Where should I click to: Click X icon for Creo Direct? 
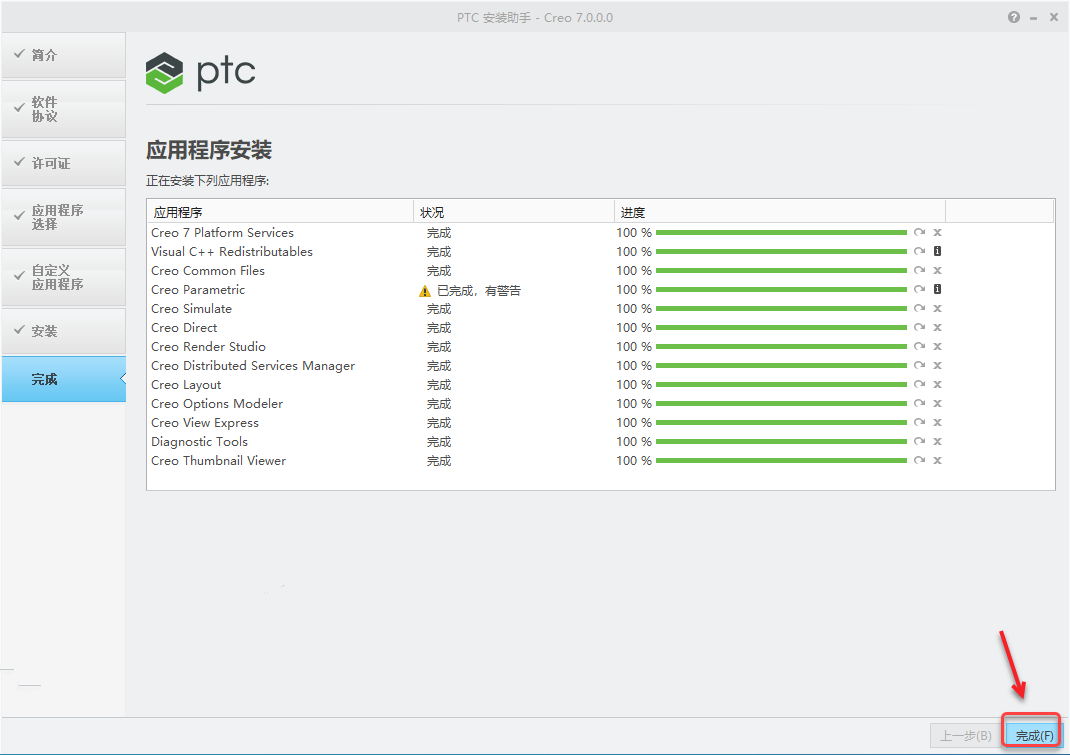[x=938, y=328]
